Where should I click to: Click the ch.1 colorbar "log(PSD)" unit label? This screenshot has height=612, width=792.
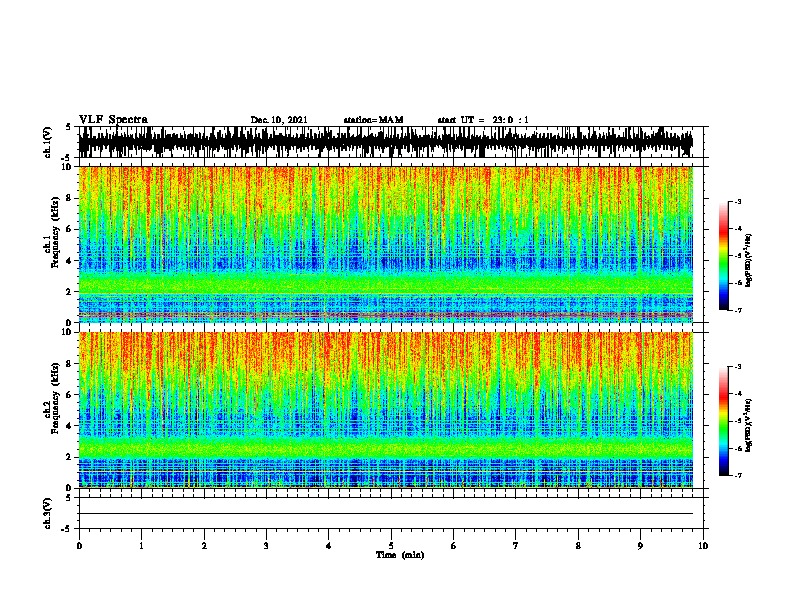pyautogui.click(x=749, y=260)
